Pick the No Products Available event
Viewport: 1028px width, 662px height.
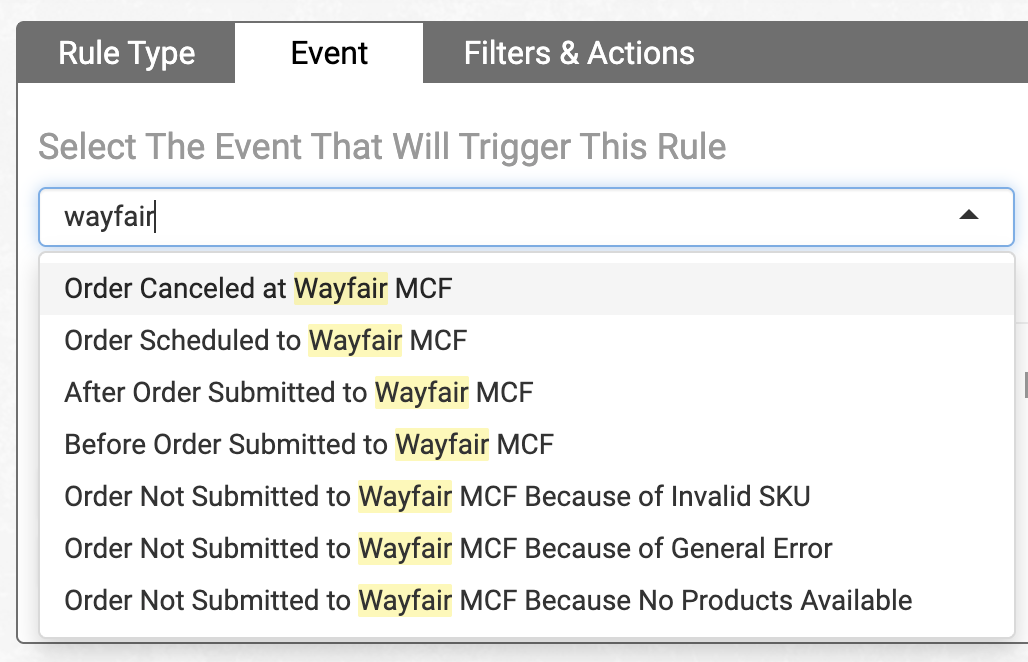click(488, 600)
